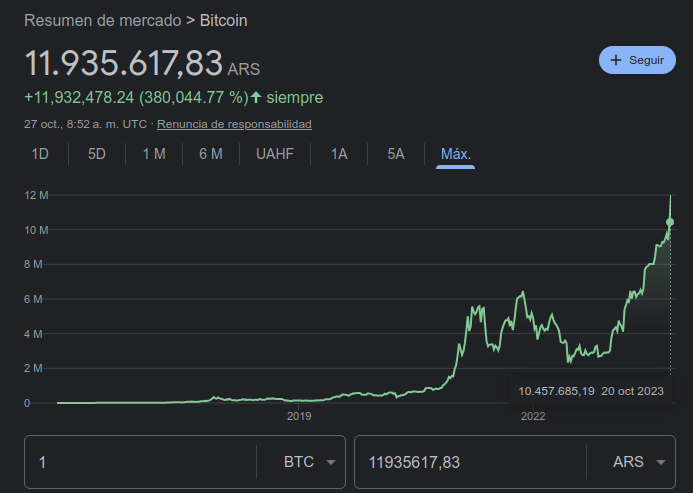Viewport: 693px width, 493px height.
Task: Click the 2019 axis label
Action: (299, 416)
